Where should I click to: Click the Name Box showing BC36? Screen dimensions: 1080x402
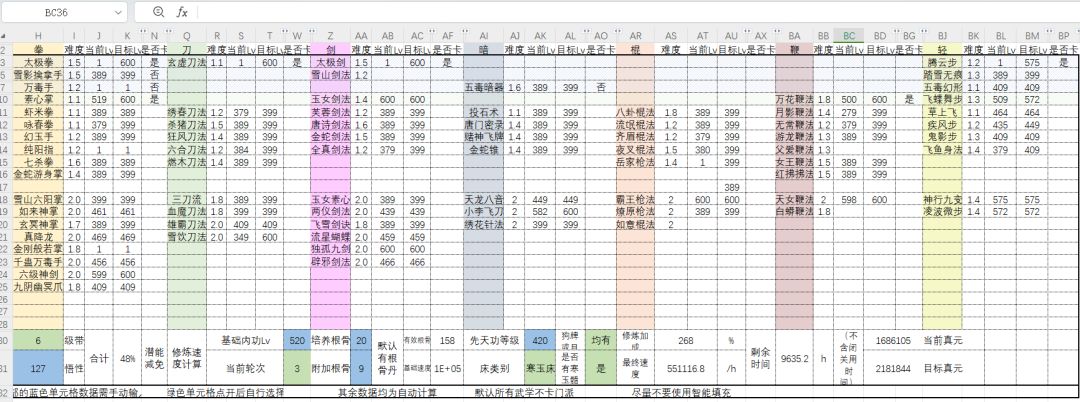tap(56, 12)
